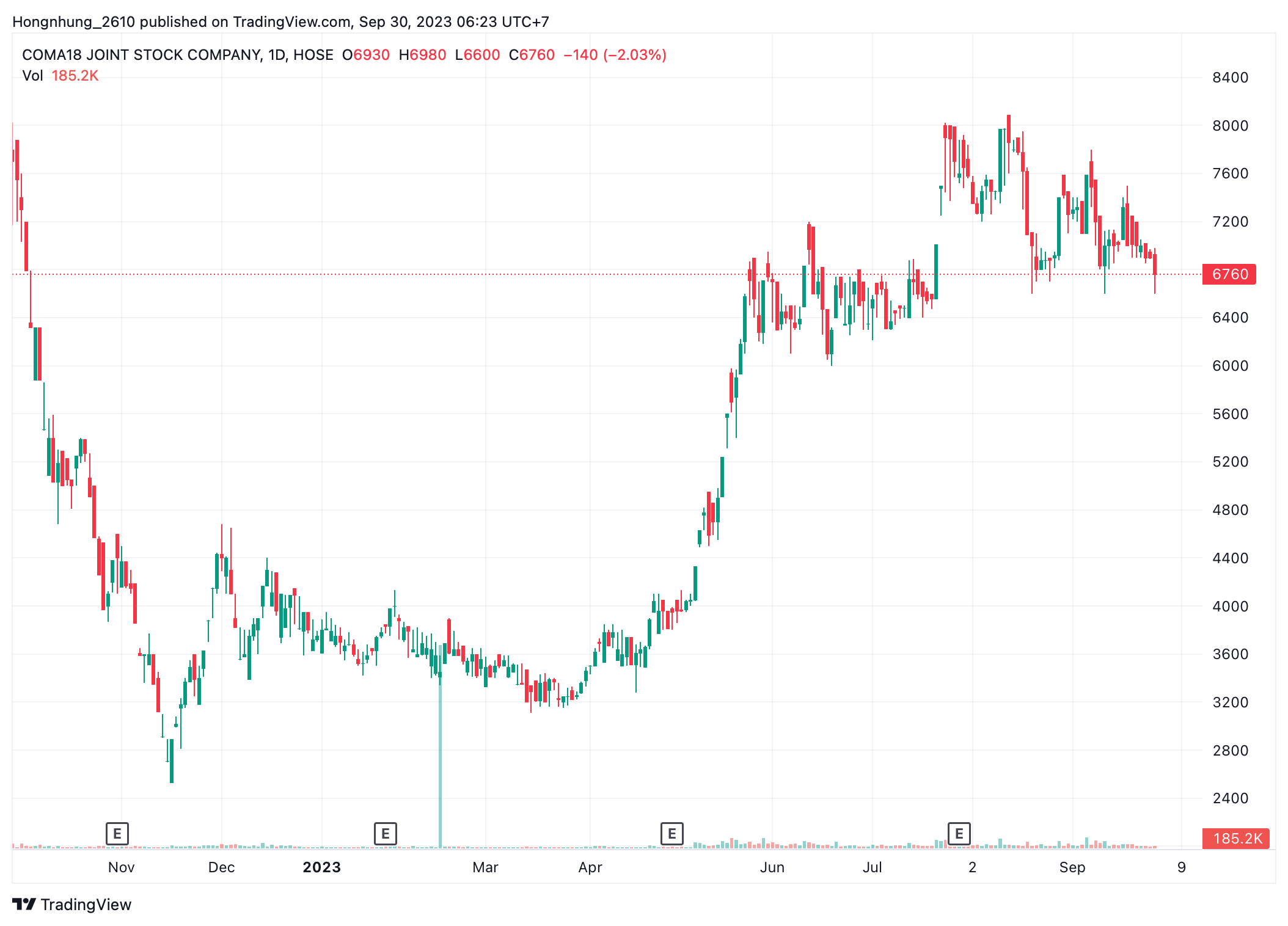Click the 7600 price axis label
Screen dimensions: 1288x926
pos(1230,173)
